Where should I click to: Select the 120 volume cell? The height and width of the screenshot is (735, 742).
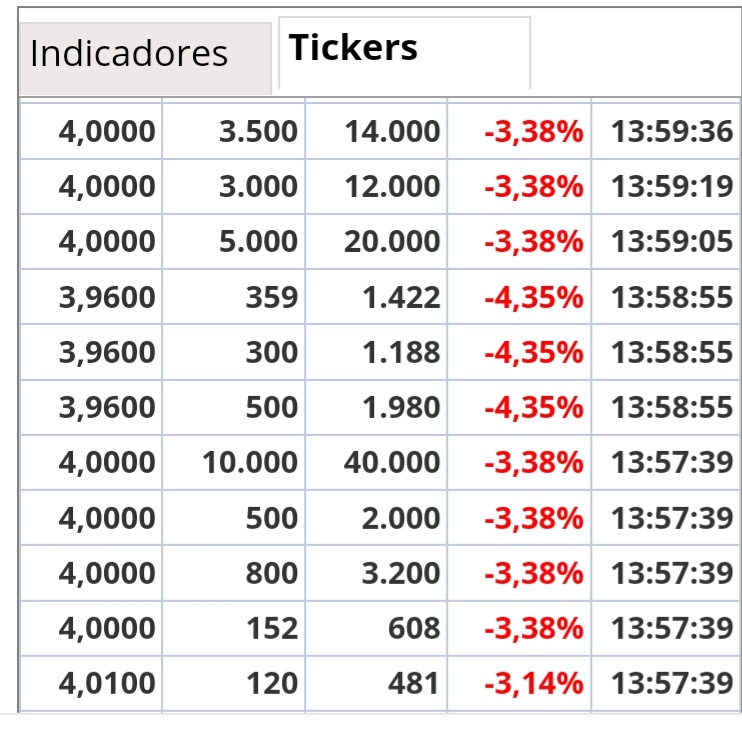[234, 683]
